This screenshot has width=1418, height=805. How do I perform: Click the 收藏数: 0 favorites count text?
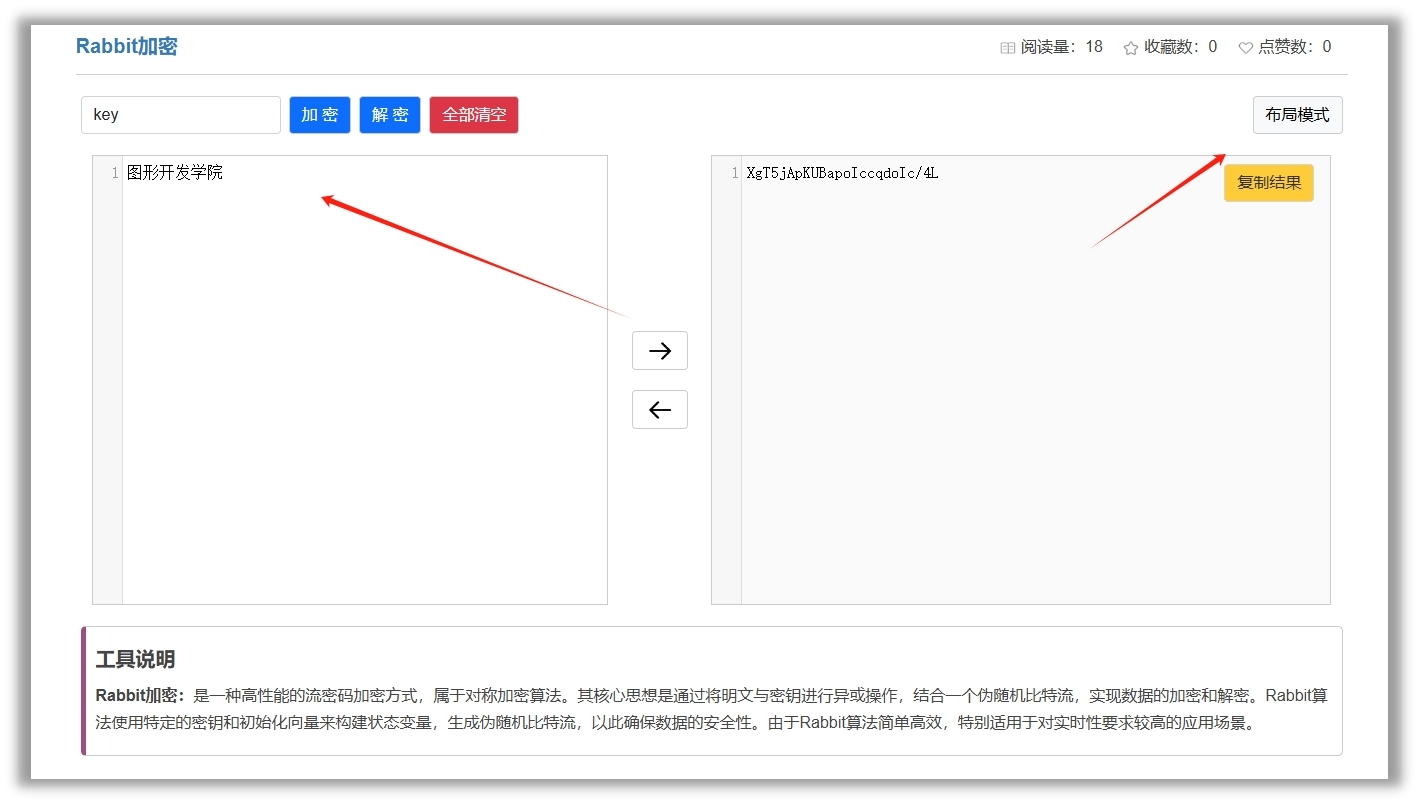pos(1181,47)
